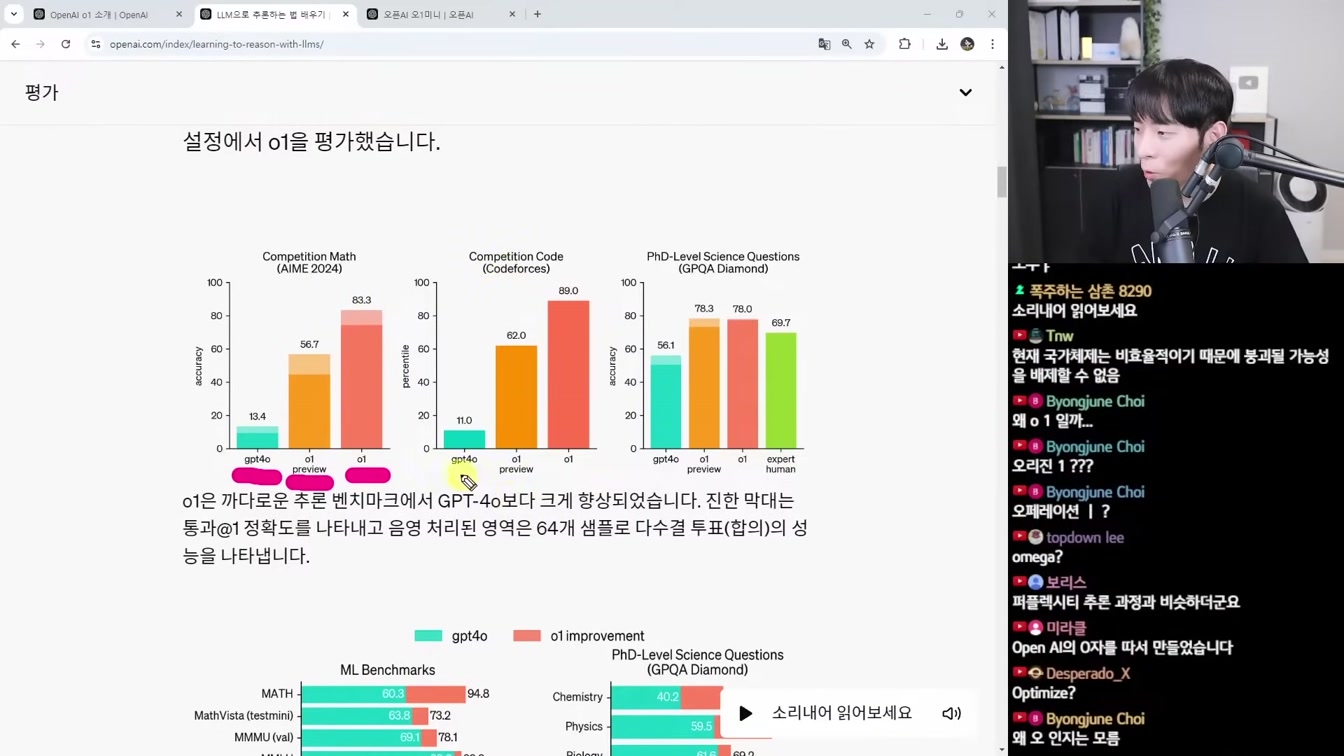Click chat username '보리스'
The width and height of the screenshot is (1344, 756).
(1066, 582)
